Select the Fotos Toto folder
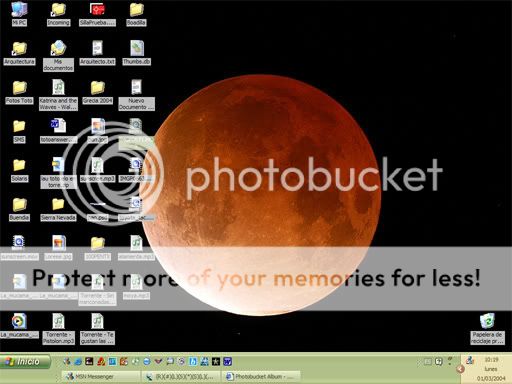Image resolution: width=512 pixels, height=384 pixels. pos(19,92)
